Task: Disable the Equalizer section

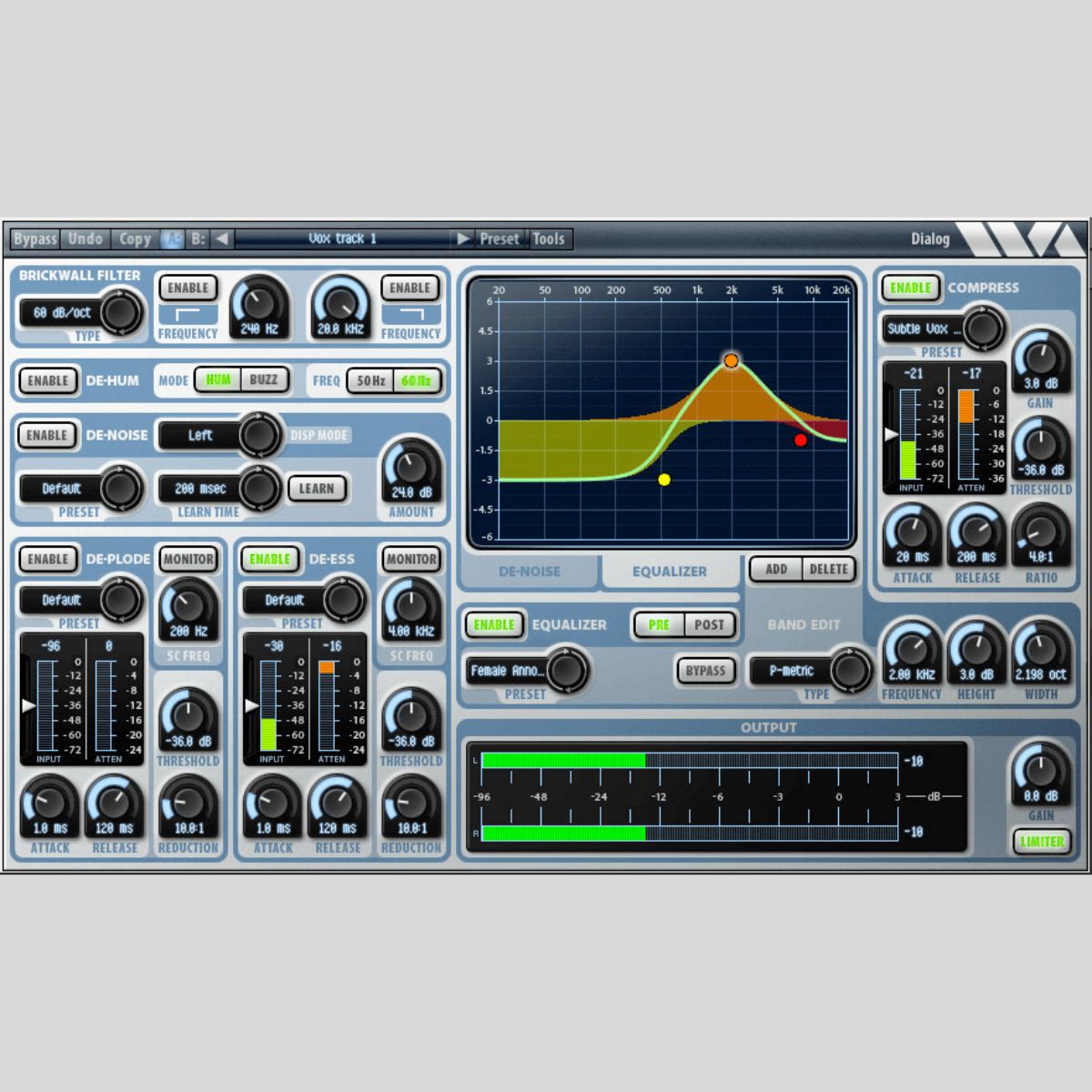Action: [x=494, y=624]
